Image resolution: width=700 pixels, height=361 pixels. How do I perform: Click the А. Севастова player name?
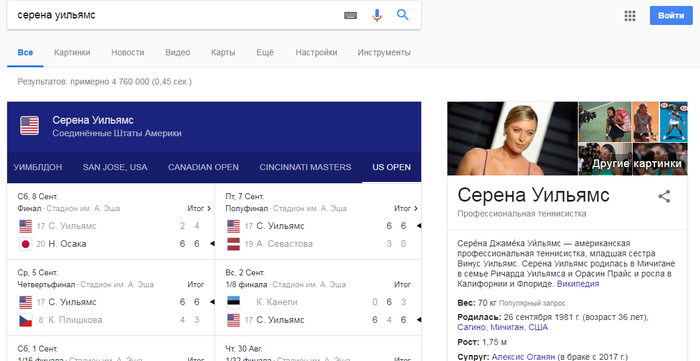click(x=284, y=244)
